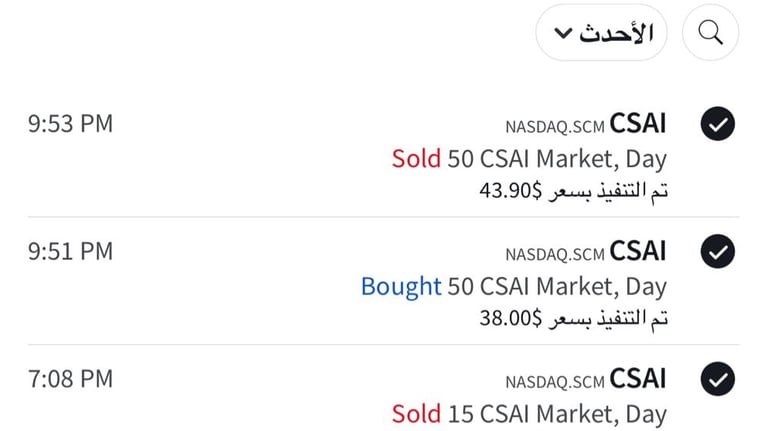Click the CSAI ticker in the third order
Image resolution: width=768 pixels, height=431 pixels.
pyautogui.click(x=638, y=379)
